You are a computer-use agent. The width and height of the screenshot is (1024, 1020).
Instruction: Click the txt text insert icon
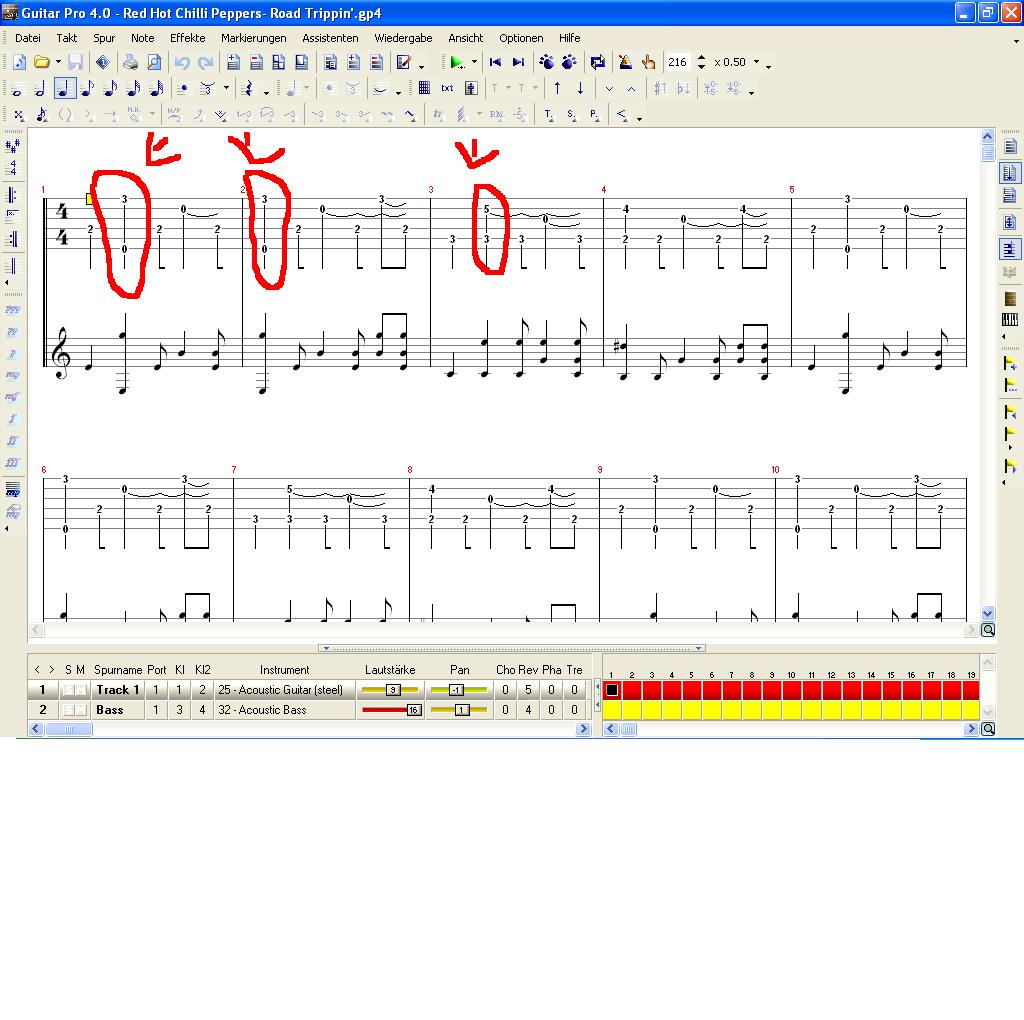pyautogui.click(x=447, y=88)
